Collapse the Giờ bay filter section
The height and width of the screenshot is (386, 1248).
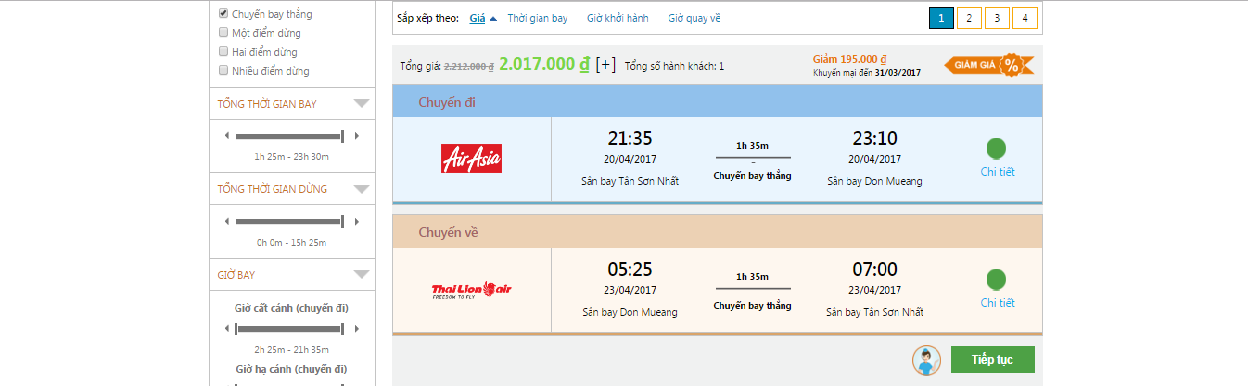(362, 274)
